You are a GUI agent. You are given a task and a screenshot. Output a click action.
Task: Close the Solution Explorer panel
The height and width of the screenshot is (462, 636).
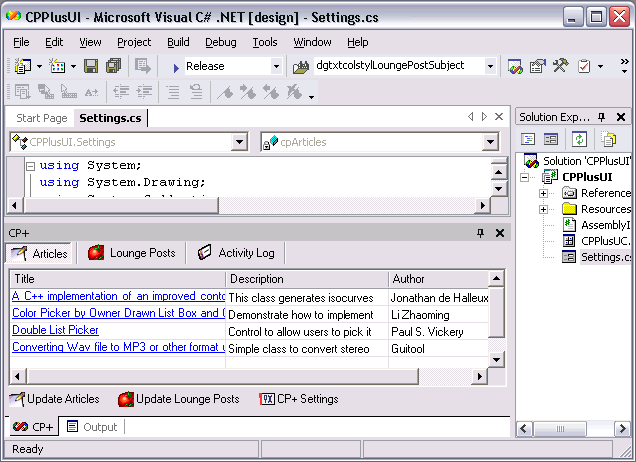click(621, 117)
